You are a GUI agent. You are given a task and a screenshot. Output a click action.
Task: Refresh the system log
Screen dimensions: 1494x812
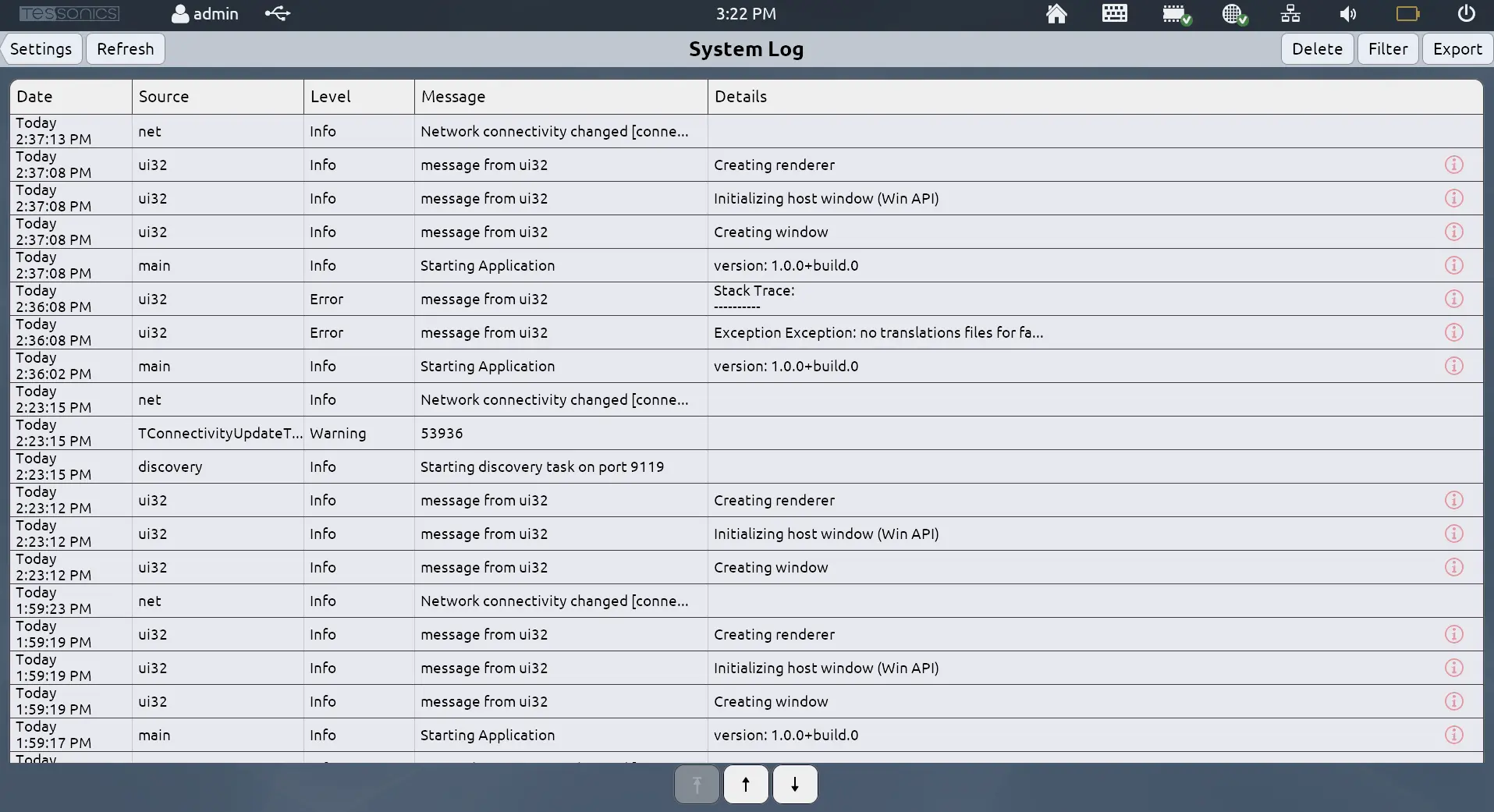(126, 49)
